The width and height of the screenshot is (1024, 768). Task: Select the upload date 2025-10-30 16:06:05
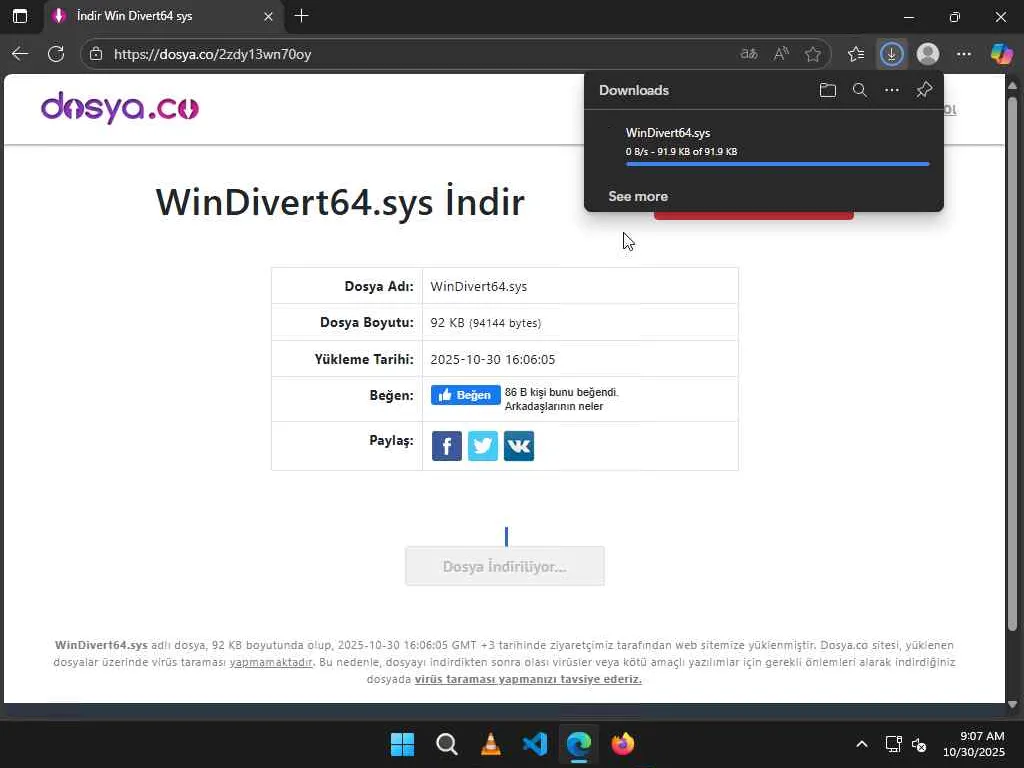coord(492,359)
